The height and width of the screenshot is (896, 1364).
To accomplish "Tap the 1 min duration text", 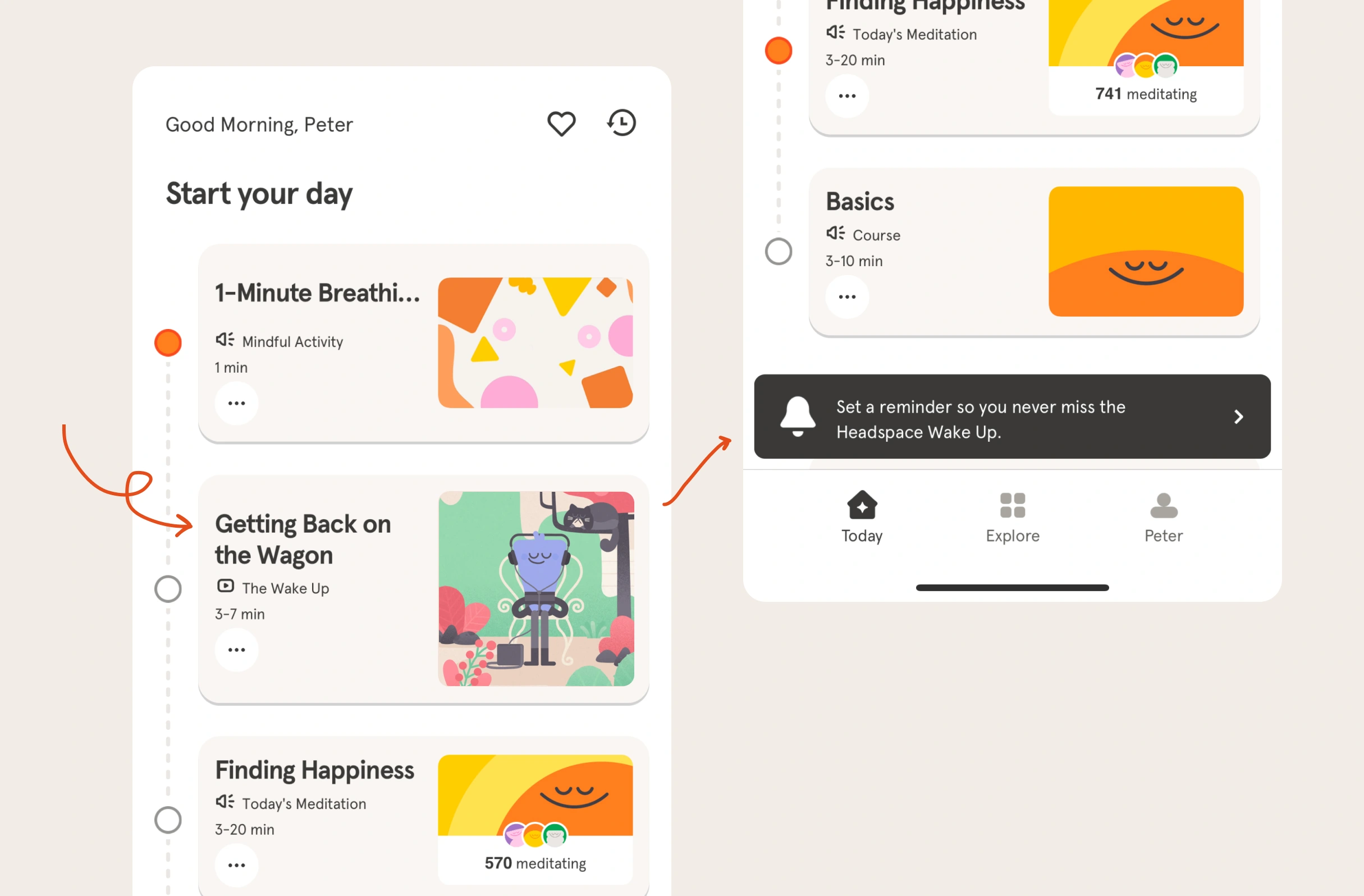I will coord(231,368).
